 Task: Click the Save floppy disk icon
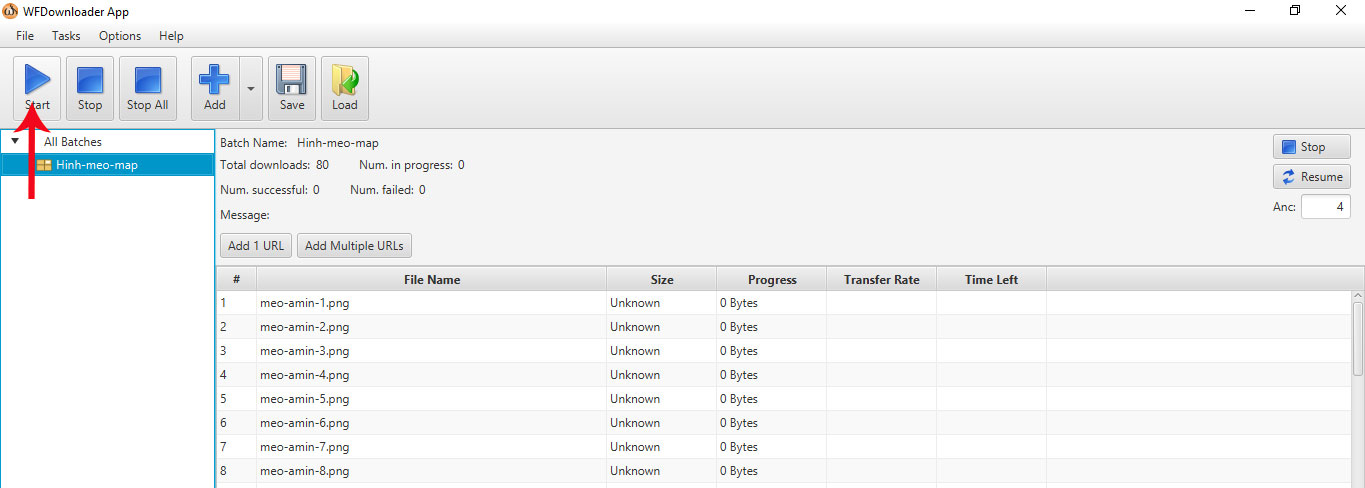[x=292, y=80]
